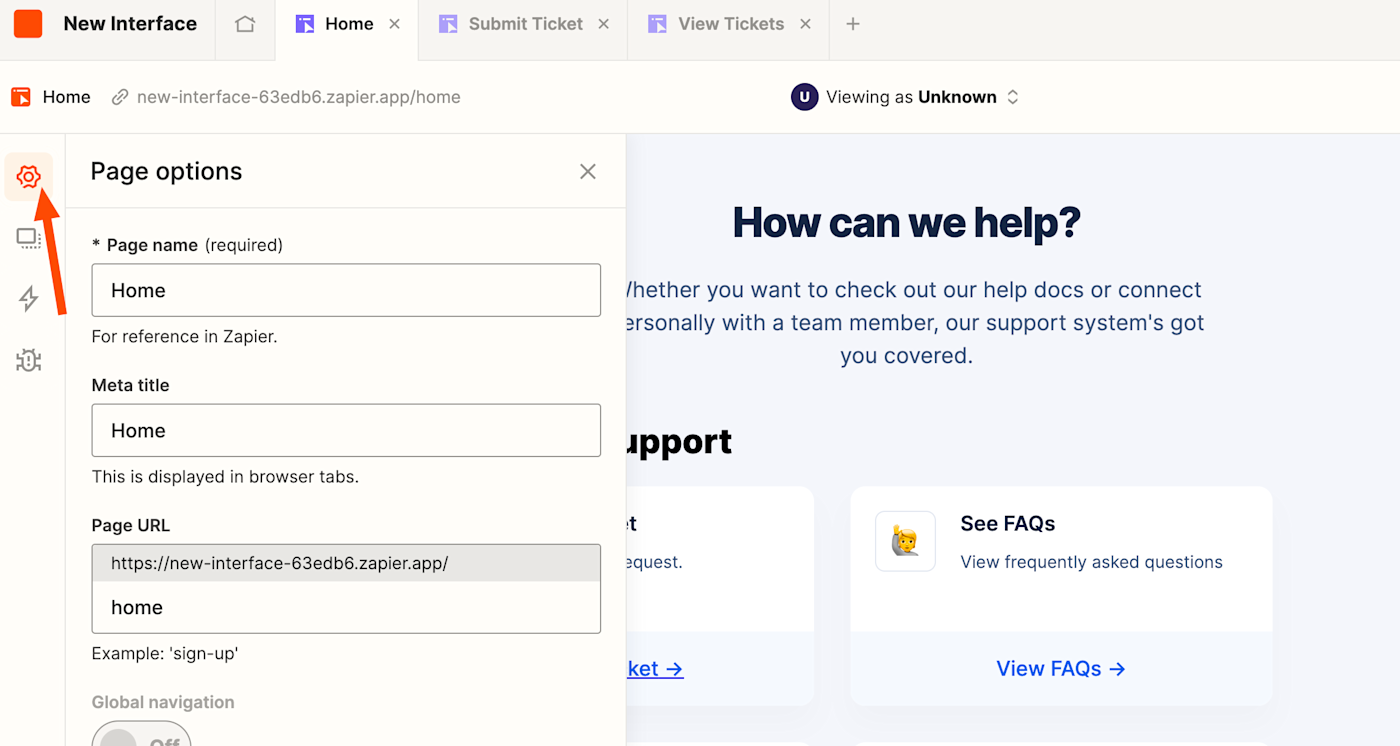
Task: Open the lightning bolt Zaps icon
Action: click(x=29, y=299)
